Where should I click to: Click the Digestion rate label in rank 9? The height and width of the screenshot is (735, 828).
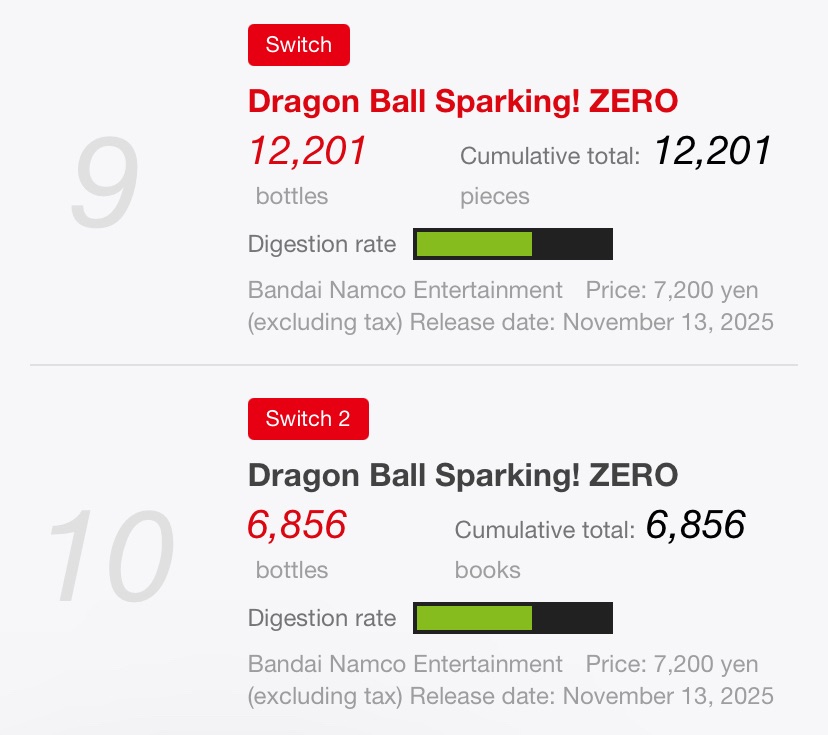[322, 244]
